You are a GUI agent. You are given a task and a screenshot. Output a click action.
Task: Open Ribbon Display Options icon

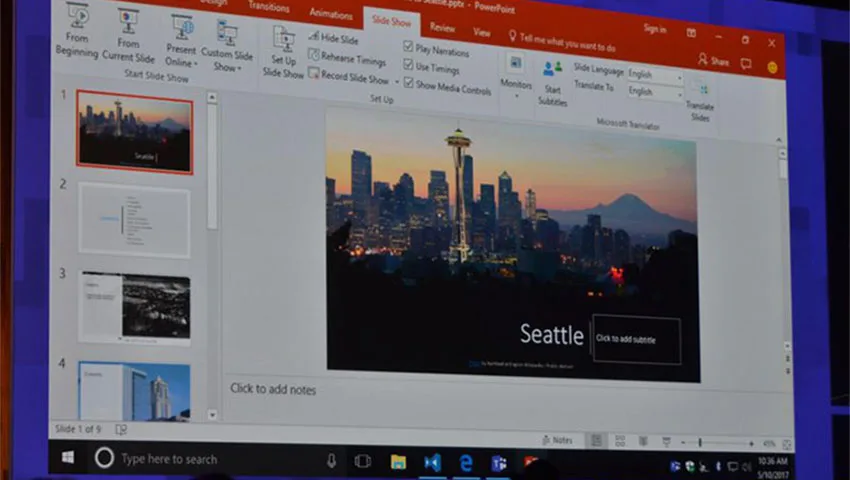tap(691, 33)
